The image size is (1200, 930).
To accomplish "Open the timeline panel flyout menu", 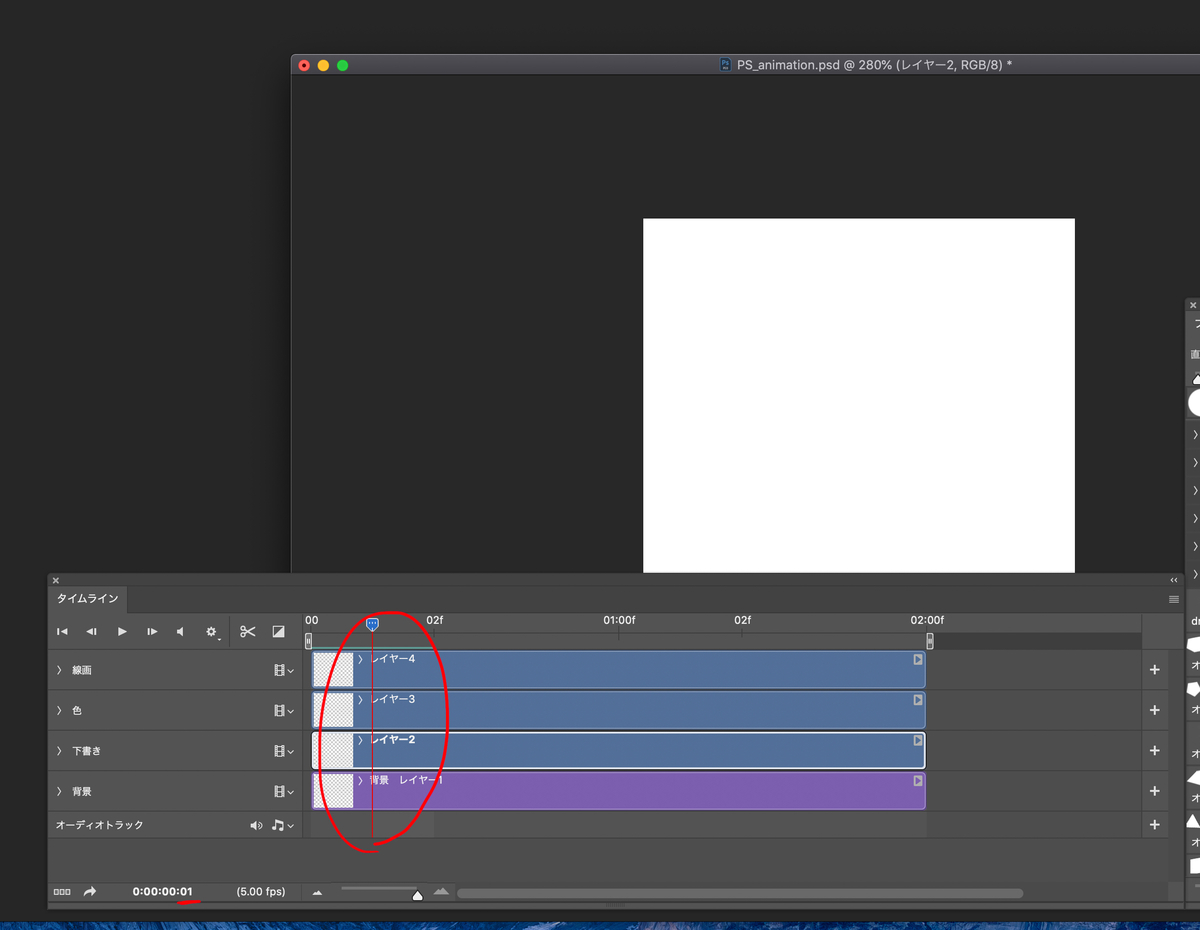I will point(1174,599).
